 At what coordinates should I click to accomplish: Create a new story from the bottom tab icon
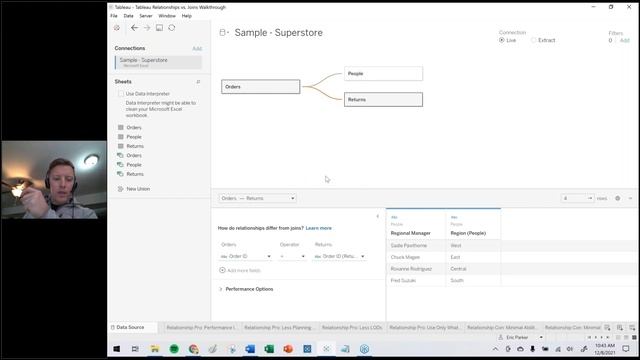click(632, 327)
